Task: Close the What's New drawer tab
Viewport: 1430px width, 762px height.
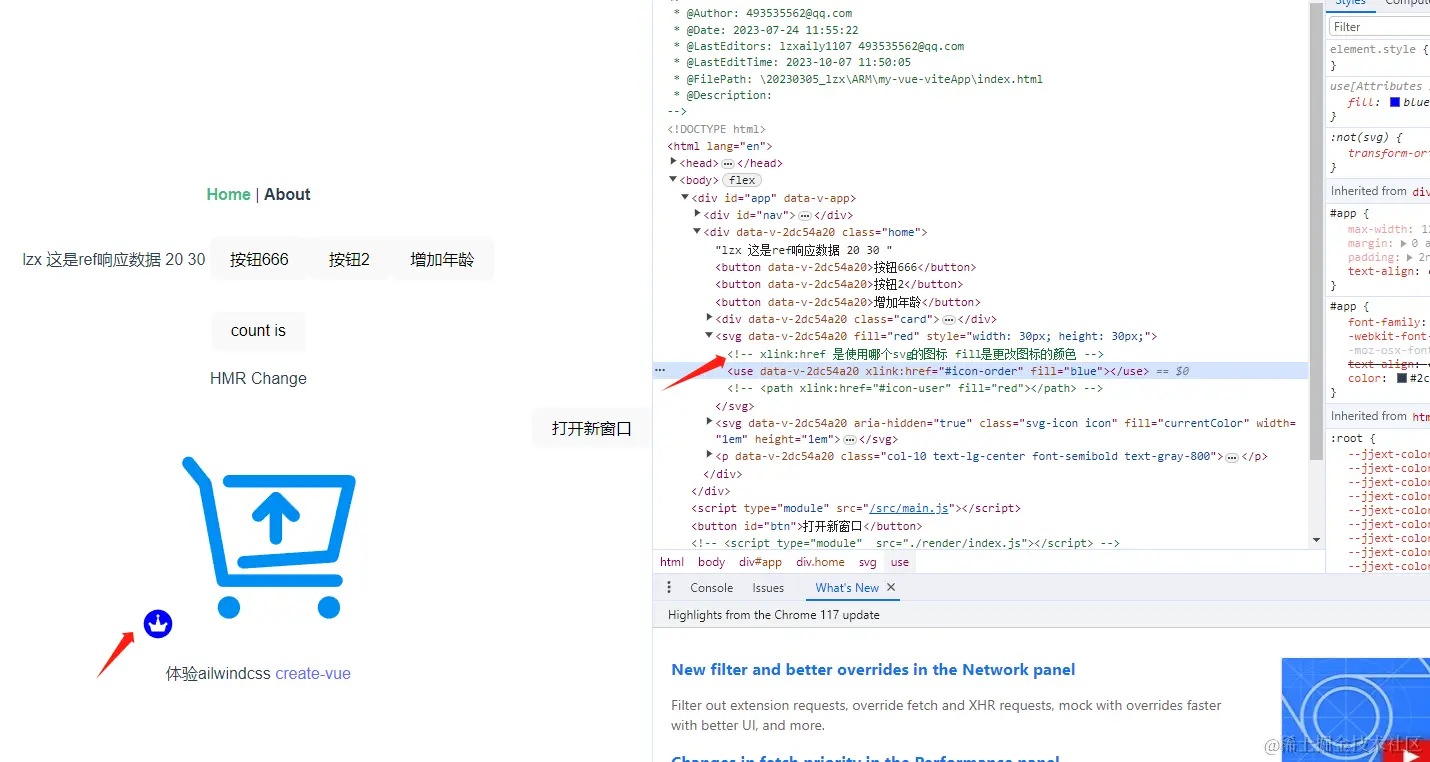Action: click(x=891, y=587)
